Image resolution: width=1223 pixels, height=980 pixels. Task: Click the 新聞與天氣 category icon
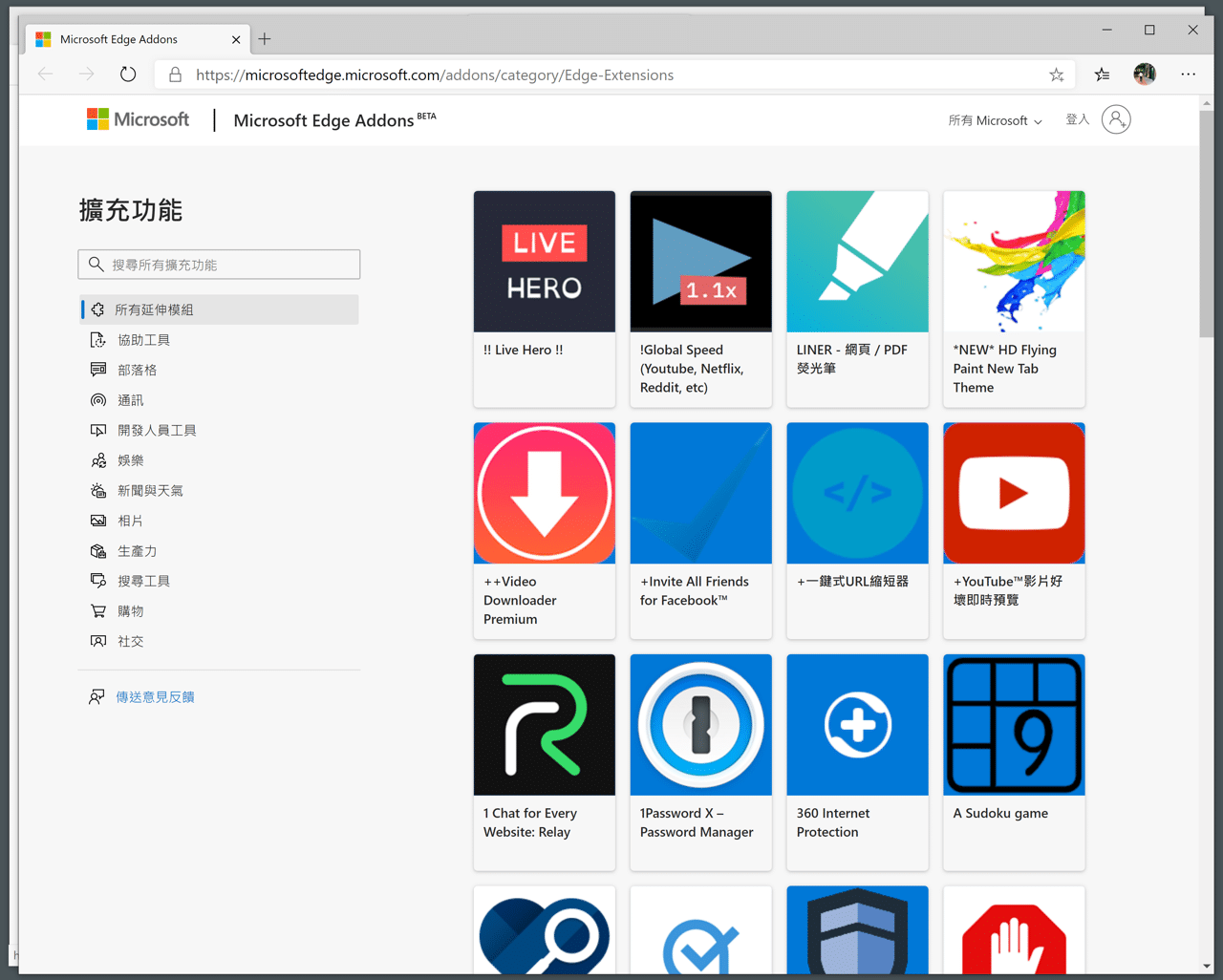(98, 490)
